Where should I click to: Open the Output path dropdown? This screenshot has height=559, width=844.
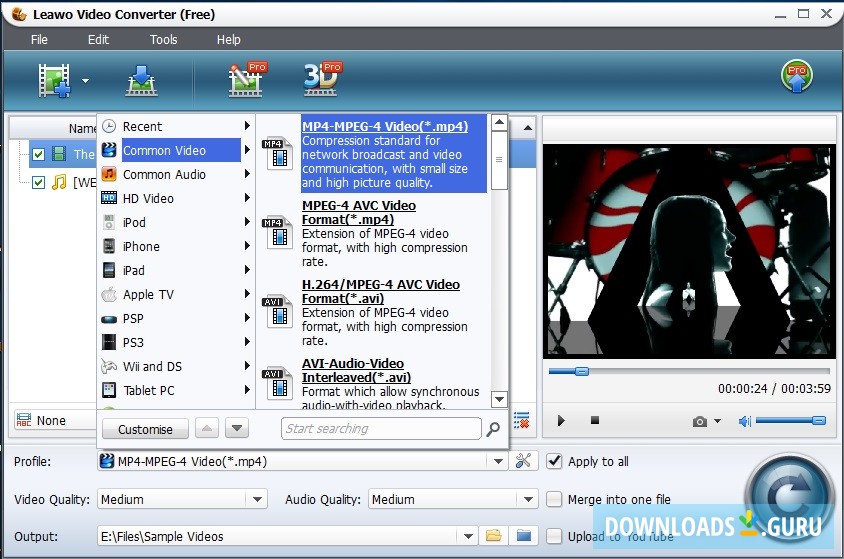tap(468, 536)
